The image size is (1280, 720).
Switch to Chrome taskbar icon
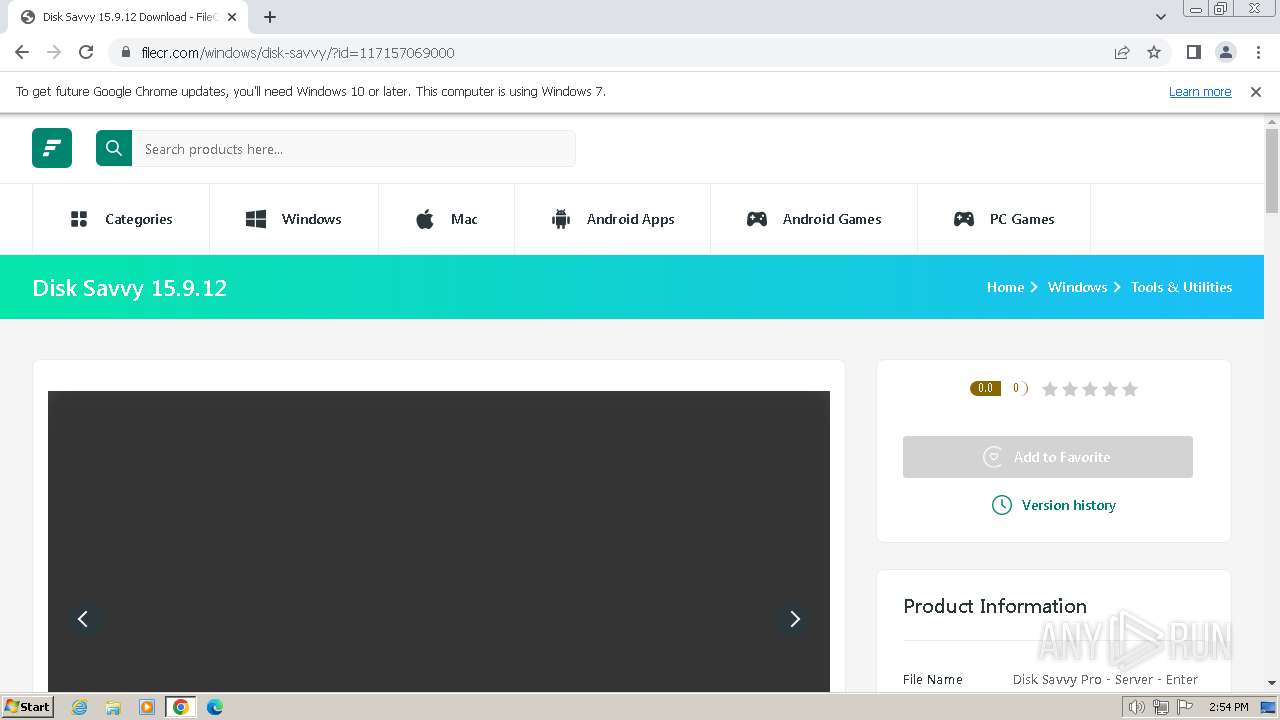pos(180,707)
